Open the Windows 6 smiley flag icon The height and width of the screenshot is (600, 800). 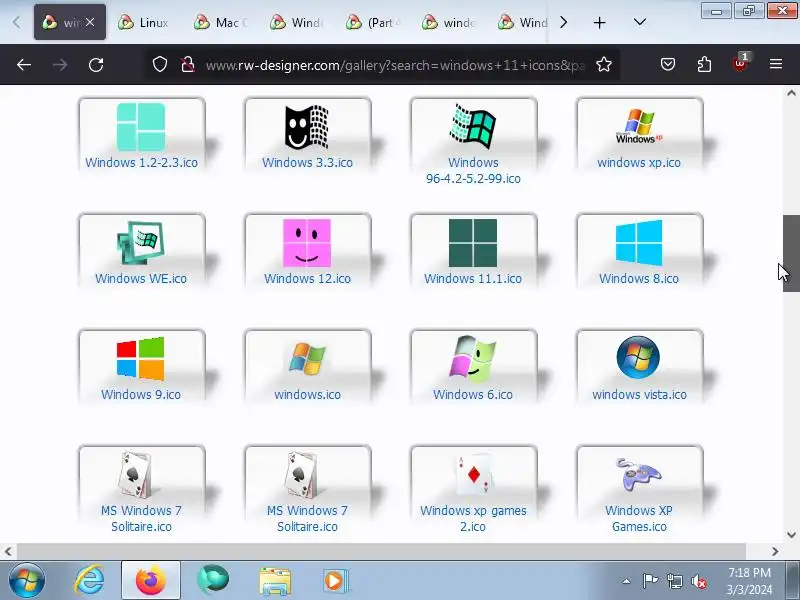pos(473,359)
